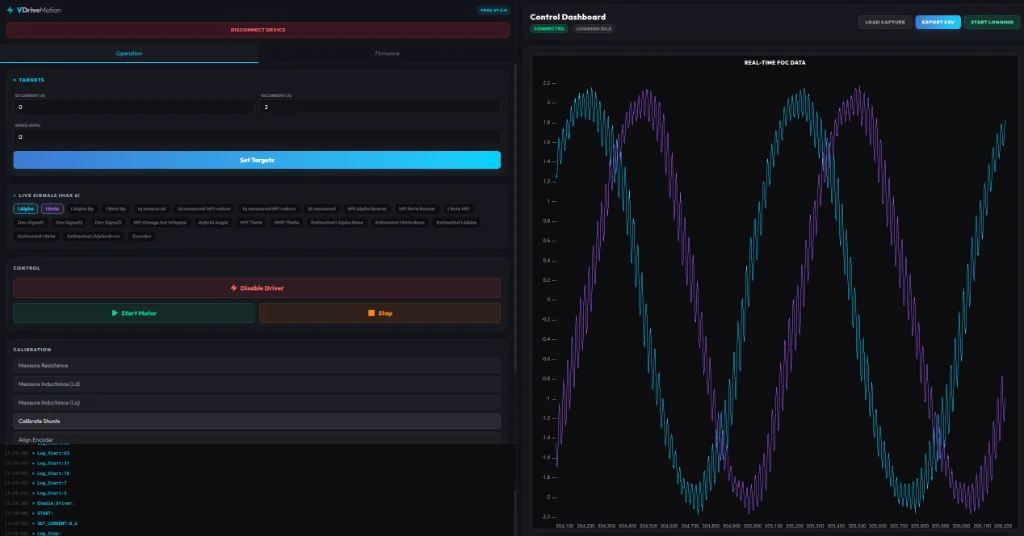Click the Set Targets button
The width and height of the screenshot is (1024, 536).
click(257, 160)
